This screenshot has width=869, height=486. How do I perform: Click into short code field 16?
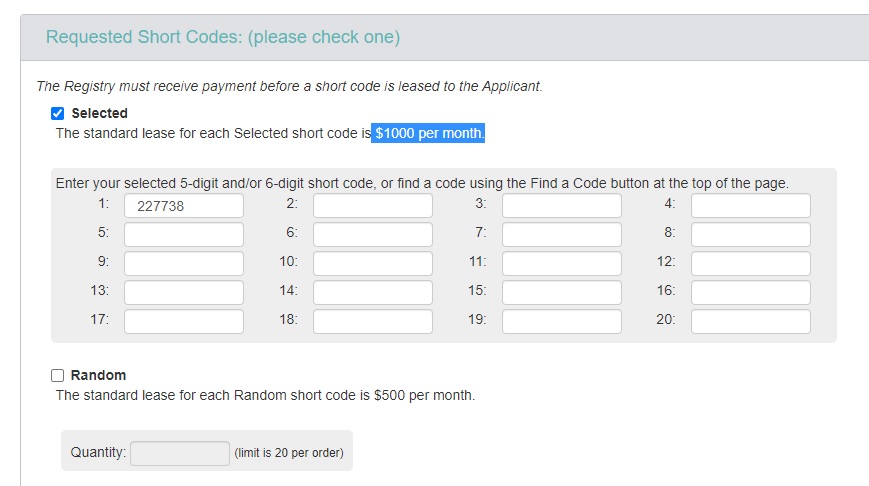pyautogui.click(x=750, y=293)
